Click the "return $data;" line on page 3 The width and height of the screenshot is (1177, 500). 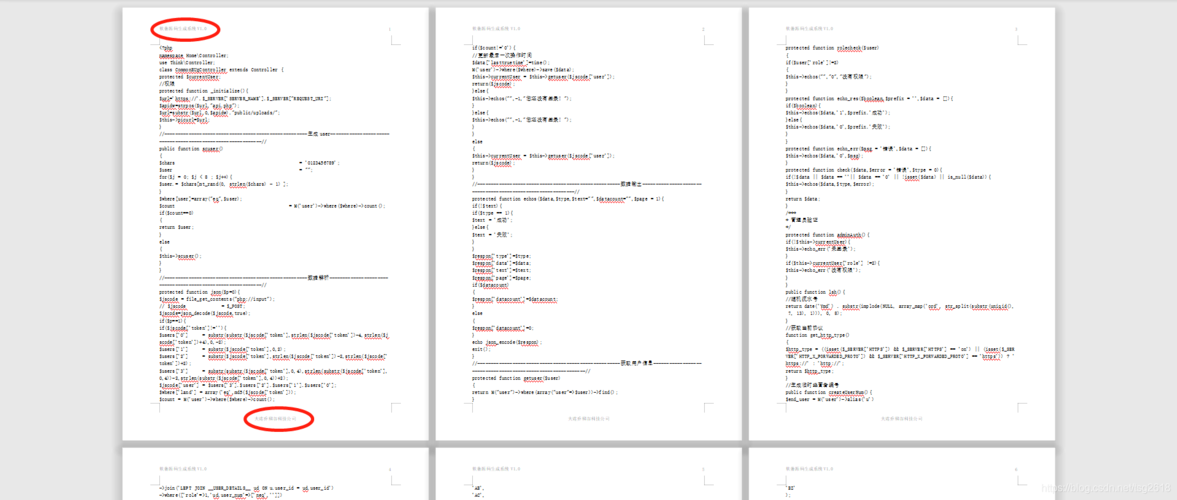[x=802, y=198]
